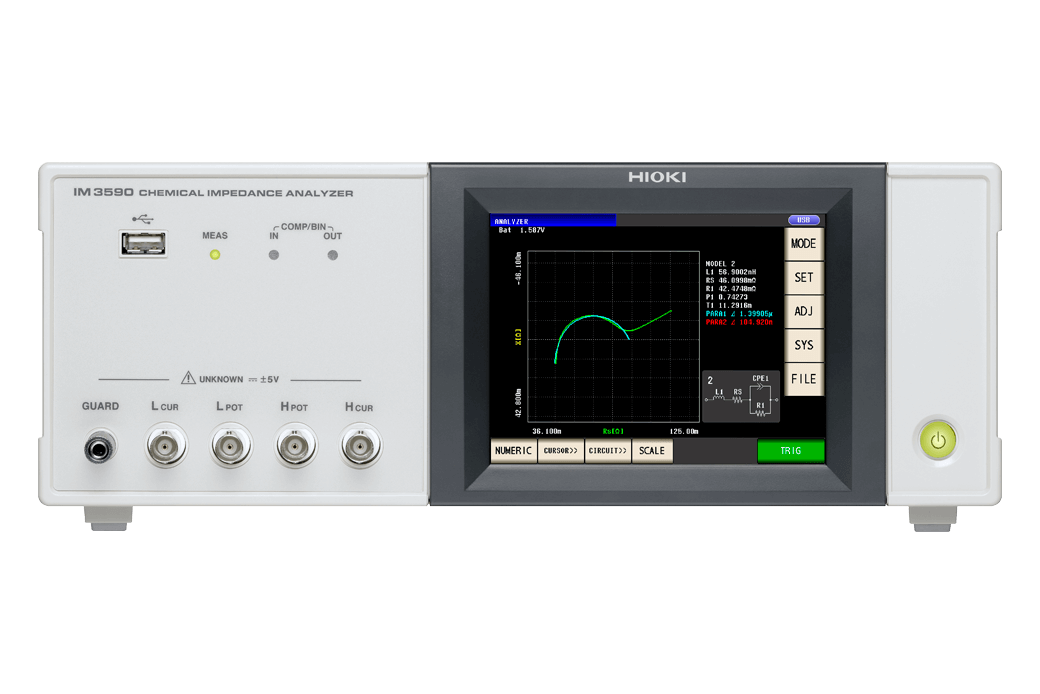The width and height of the screenshot is (1040, 694).
Task: Select the ANALYZER title bar
Action: pos(553,221)
